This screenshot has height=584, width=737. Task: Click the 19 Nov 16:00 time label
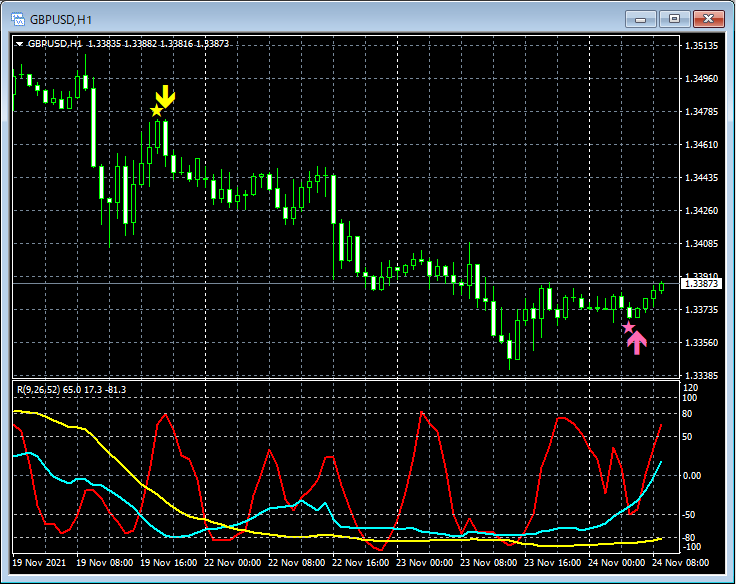point(169,563)
